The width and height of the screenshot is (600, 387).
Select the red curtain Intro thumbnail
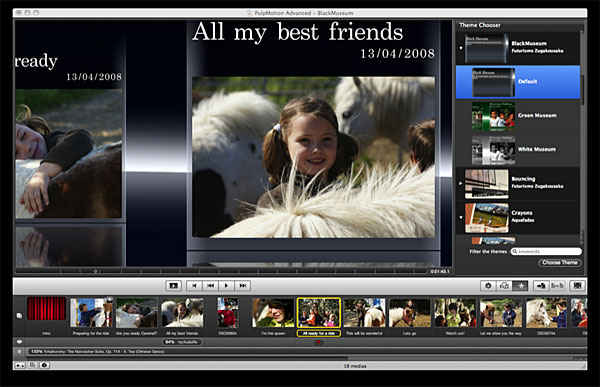coord(46,309)
